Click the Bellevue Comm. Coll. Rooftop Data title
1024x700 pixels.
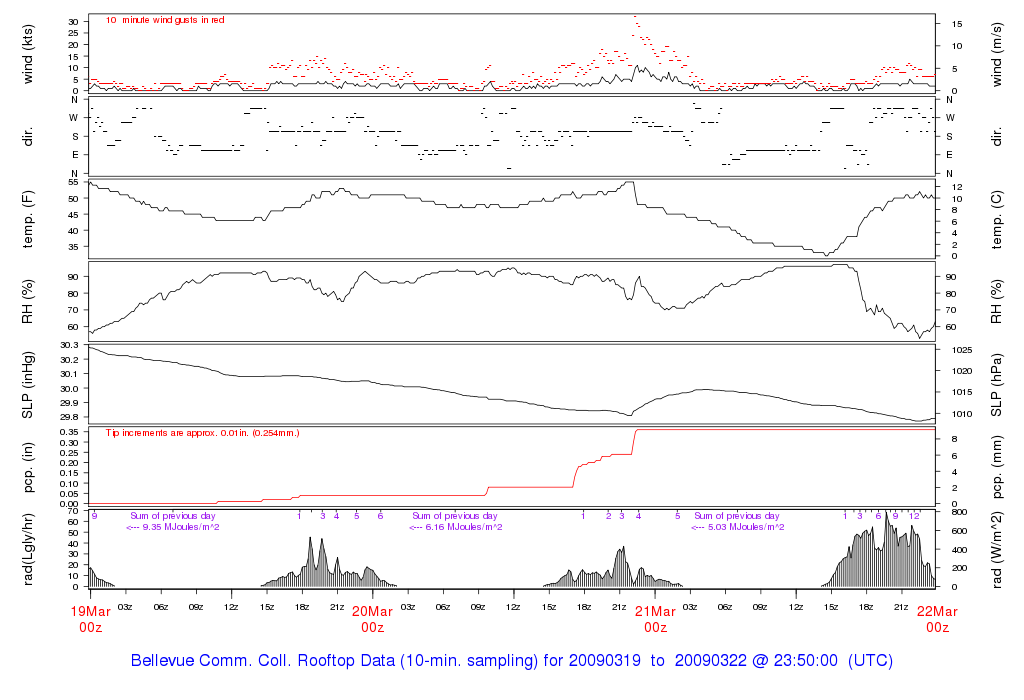point(512,660)
